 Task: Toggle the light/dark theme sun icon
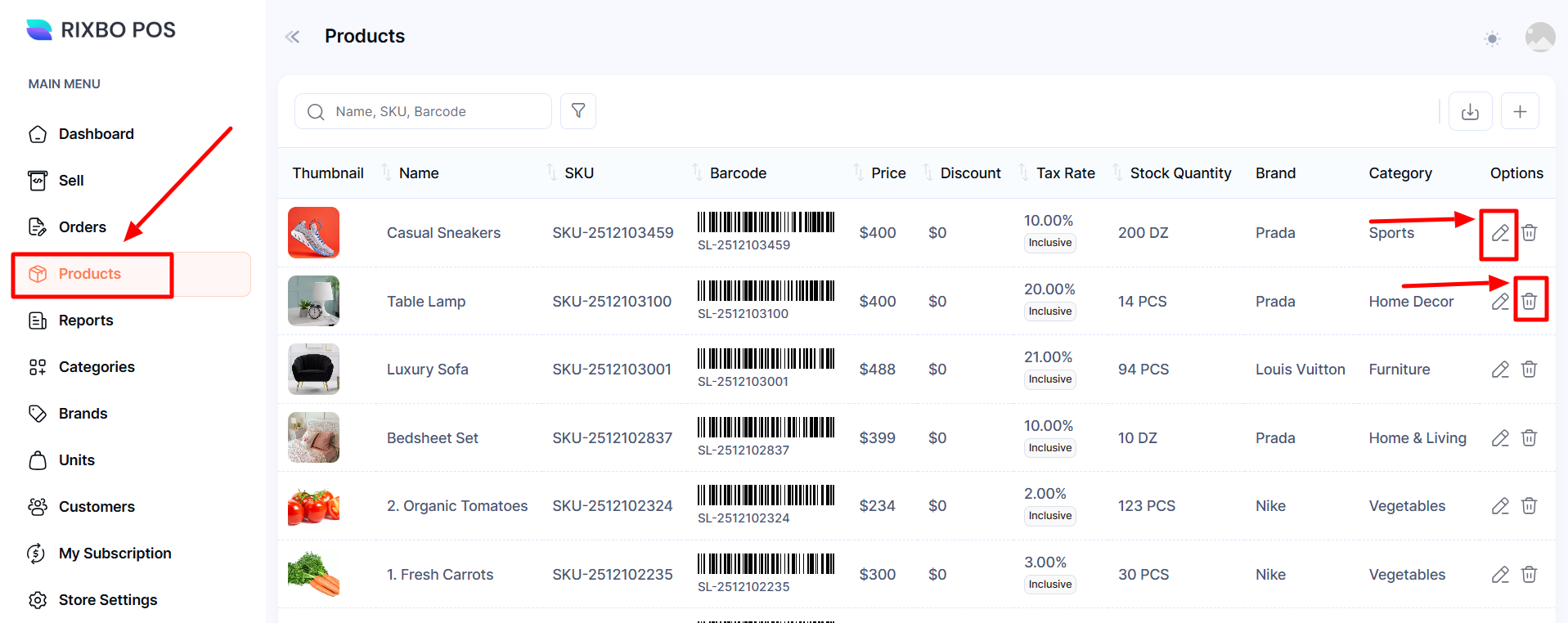[1492, 38]
